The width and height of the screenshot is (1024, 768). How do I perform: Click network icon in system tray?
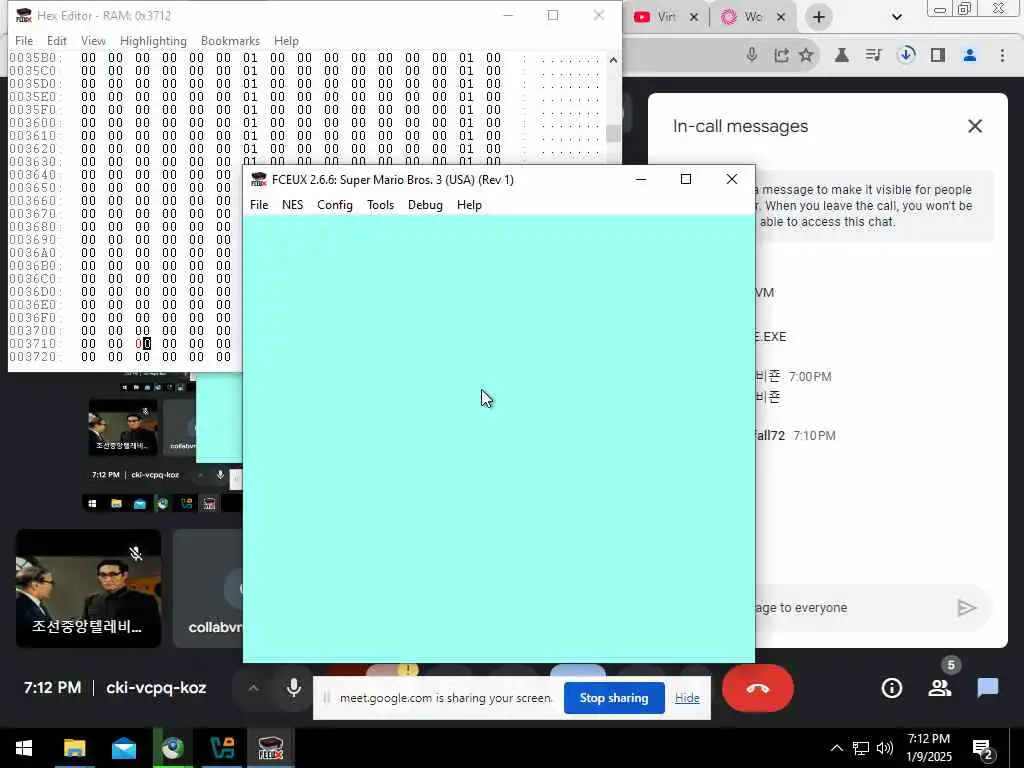[861, 748]
